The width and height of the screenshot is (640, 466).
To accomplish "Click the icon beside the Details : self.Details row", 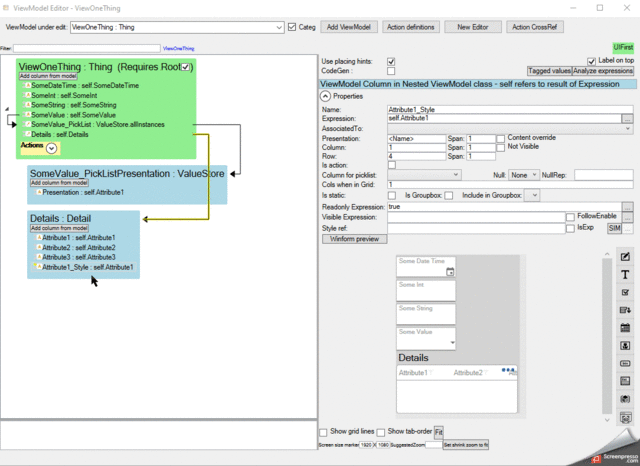I will 27,134.
